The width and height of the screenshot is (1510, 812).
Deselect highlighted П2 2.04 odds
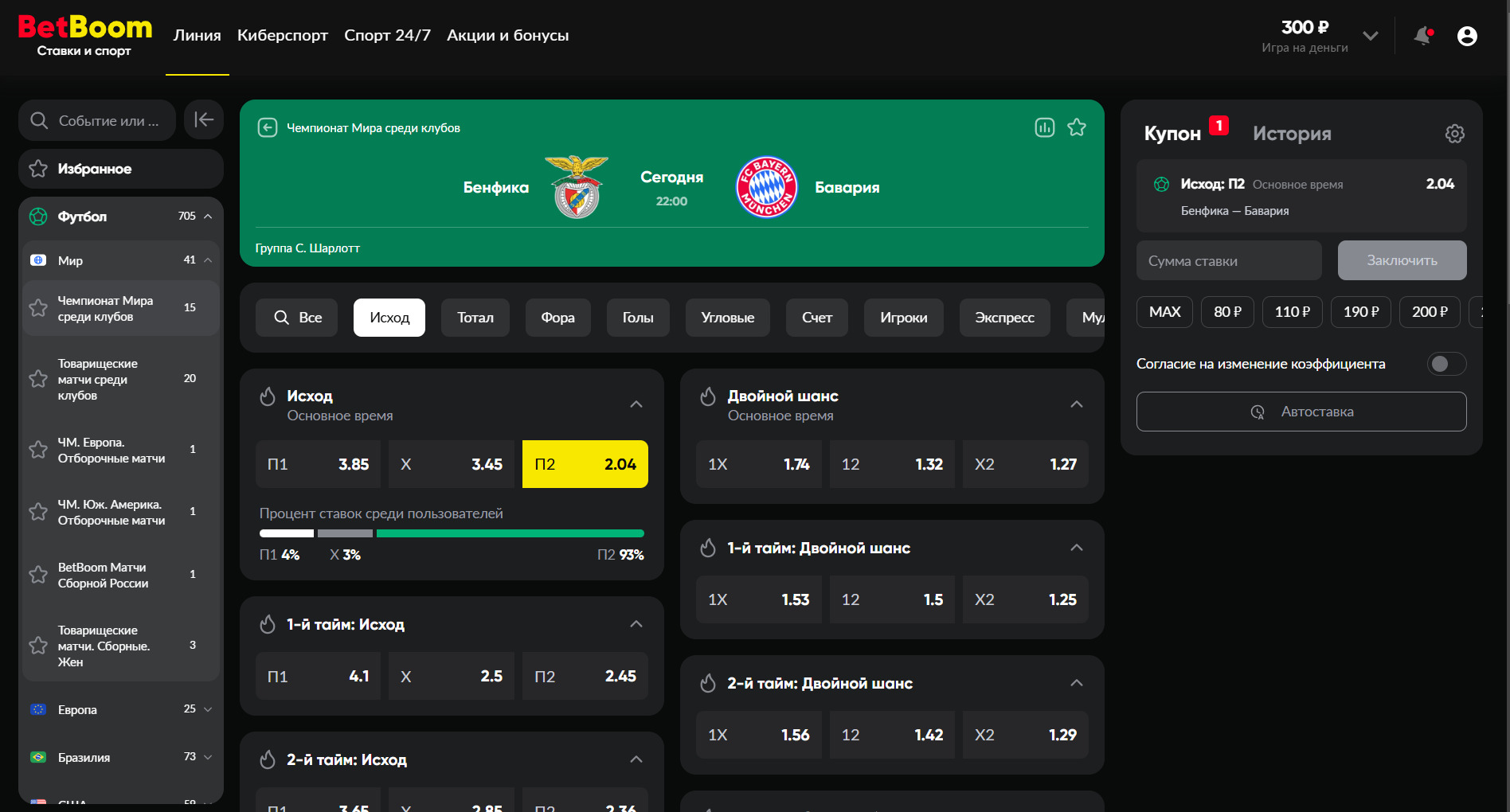[585, 464]
